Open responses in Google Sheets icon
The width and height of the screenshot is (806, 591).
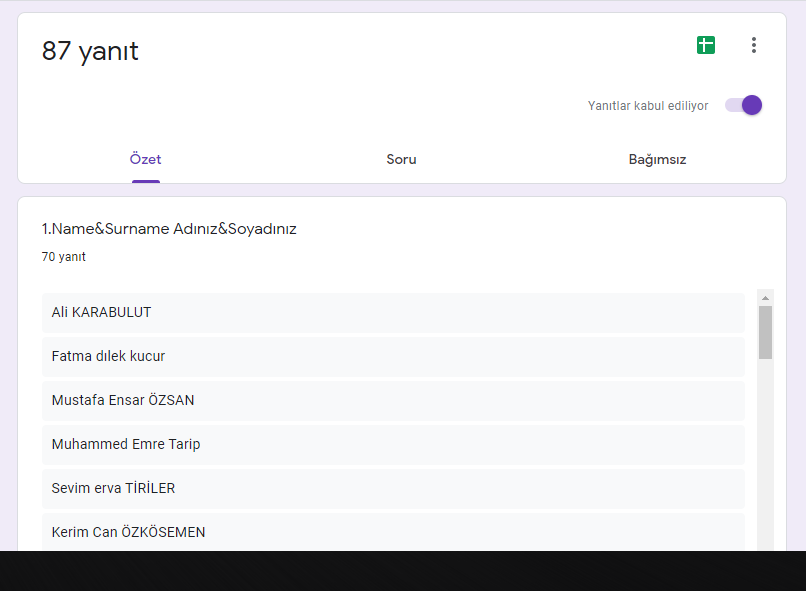[x=706, y=45]
